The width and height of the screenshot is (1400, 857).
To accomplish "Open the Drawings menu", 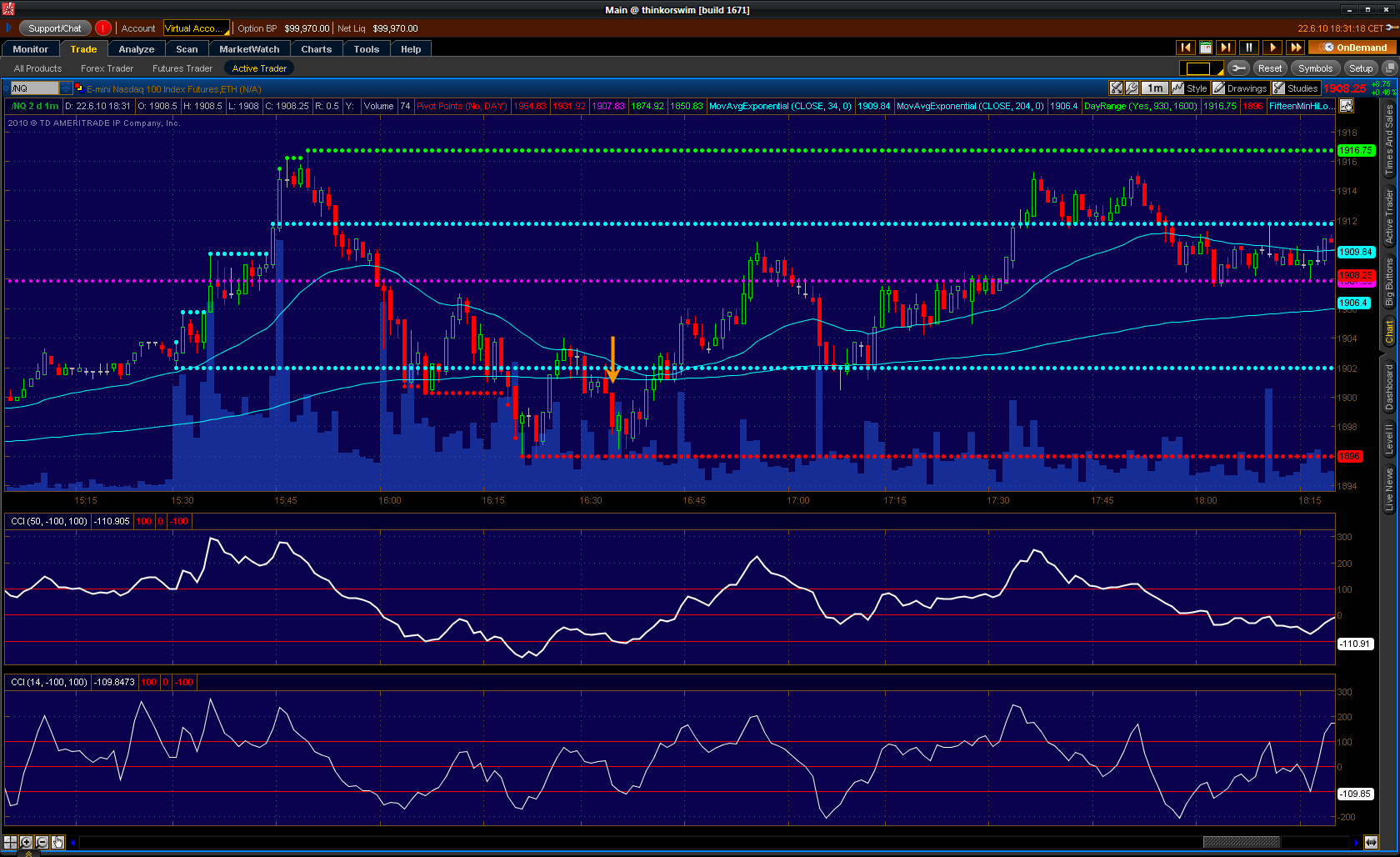I will (x=1240, y=88).
